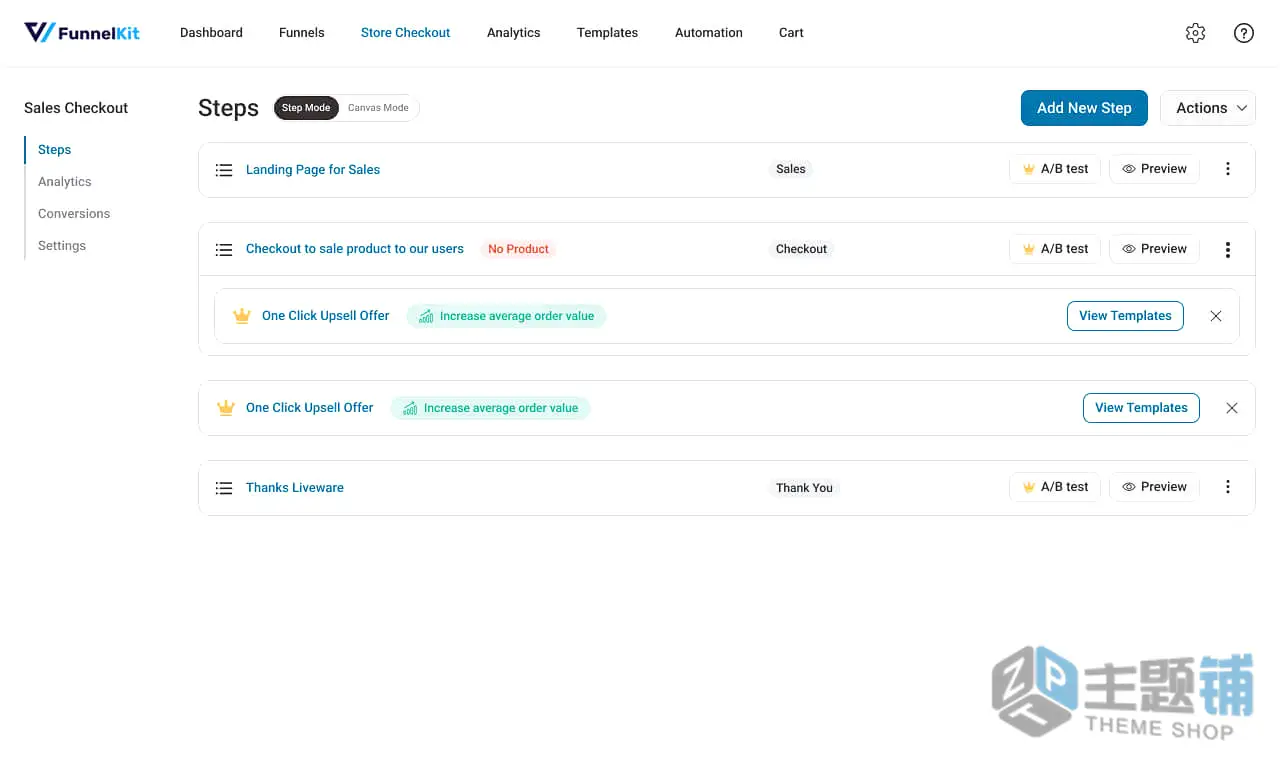The height and width of the screenshot is (768, 1280).
Task: Click the Steps page heading
Action: [x=228, y=108]
